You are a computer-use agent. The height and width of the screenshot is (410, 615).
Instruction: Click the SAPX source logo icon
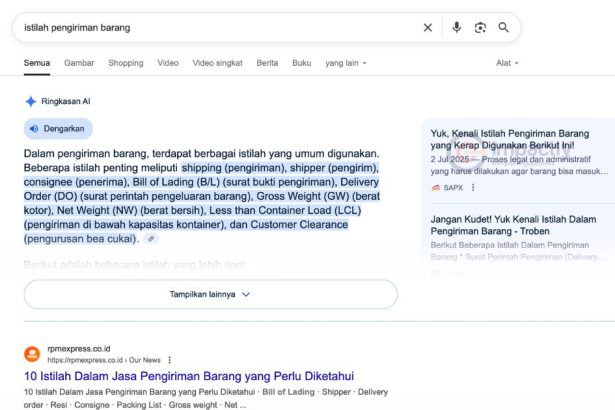(436, 188)
